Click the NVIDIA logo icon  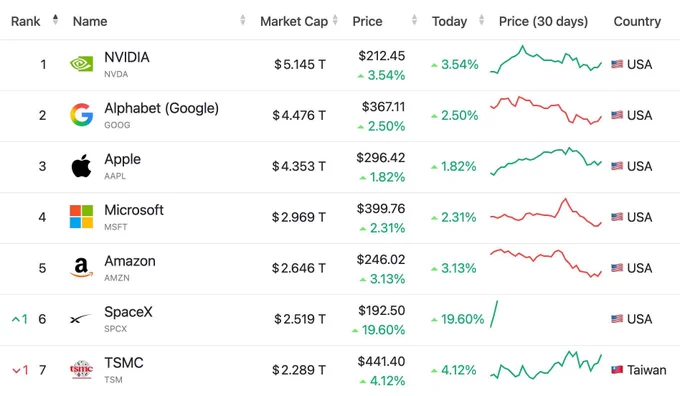82,64
